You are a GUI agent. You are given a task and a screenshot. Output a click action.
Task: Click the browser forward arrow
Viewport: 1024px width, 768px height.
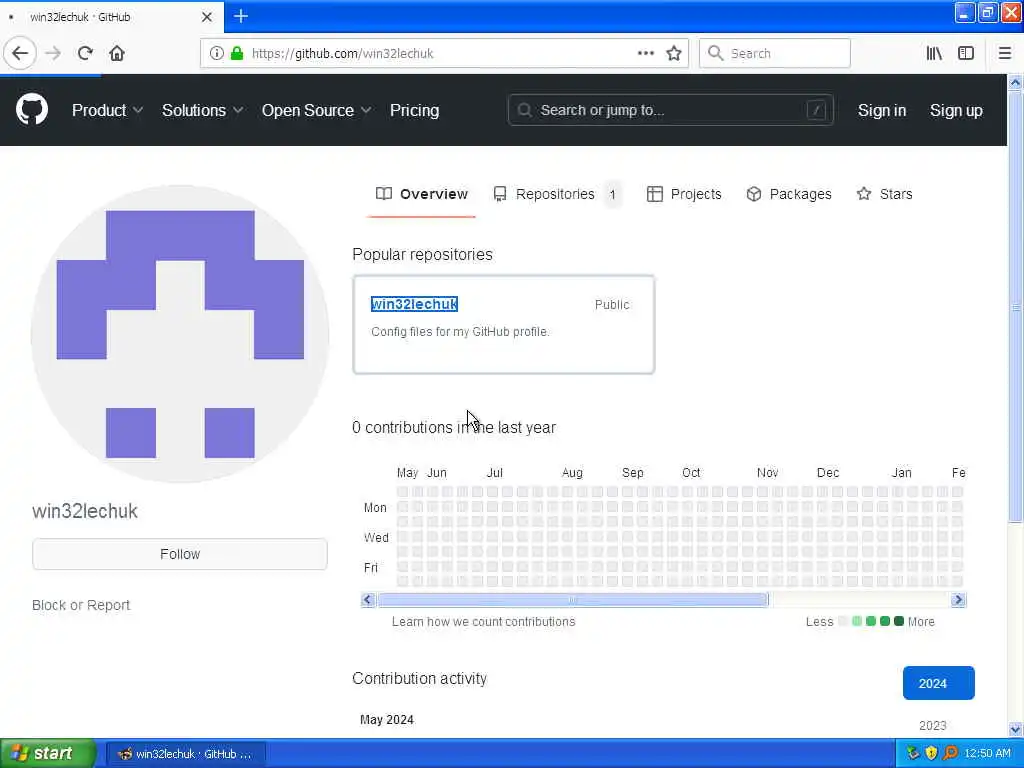click(54, 54)
